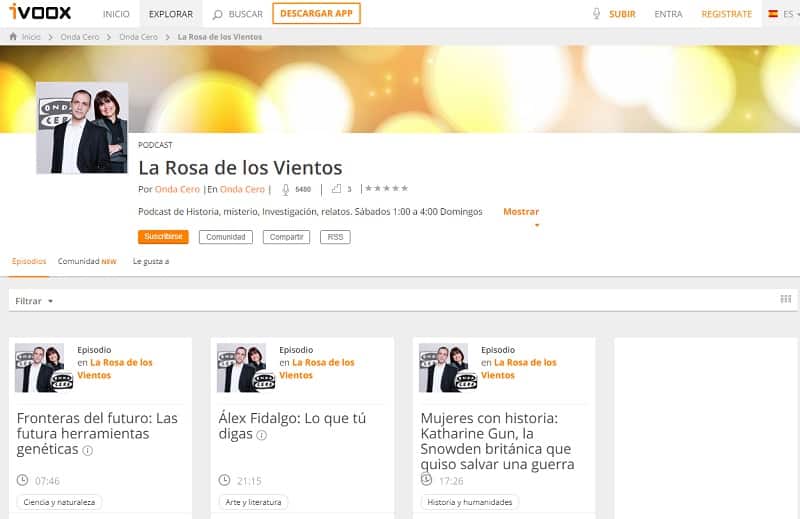Screen dimensions: 800x519
Task: Click the microphone icon next to SUBIR
Action: pyautogui.click(x=596, y=13)
